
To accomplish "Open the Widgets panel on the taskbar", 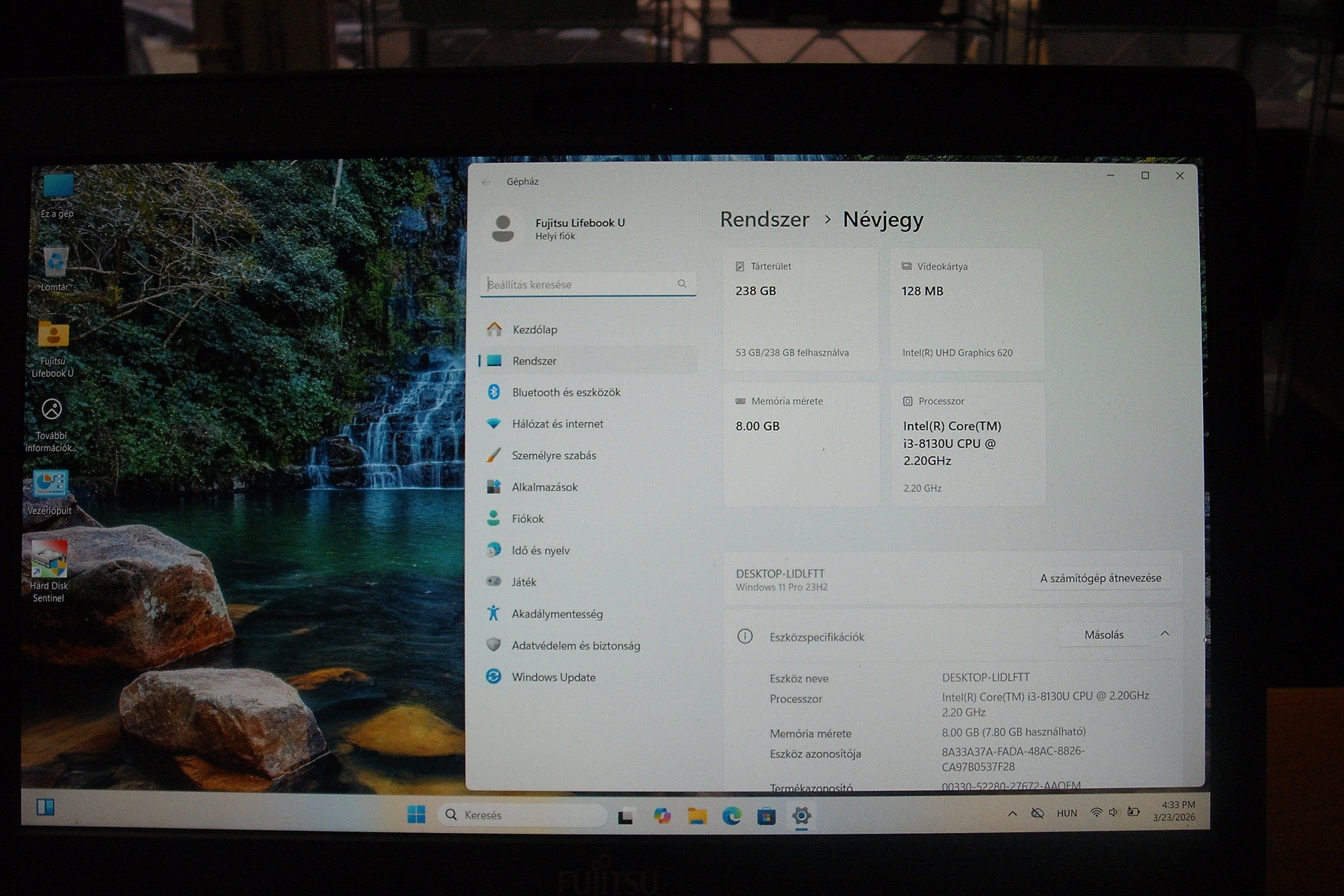I will tap(45, 807).
